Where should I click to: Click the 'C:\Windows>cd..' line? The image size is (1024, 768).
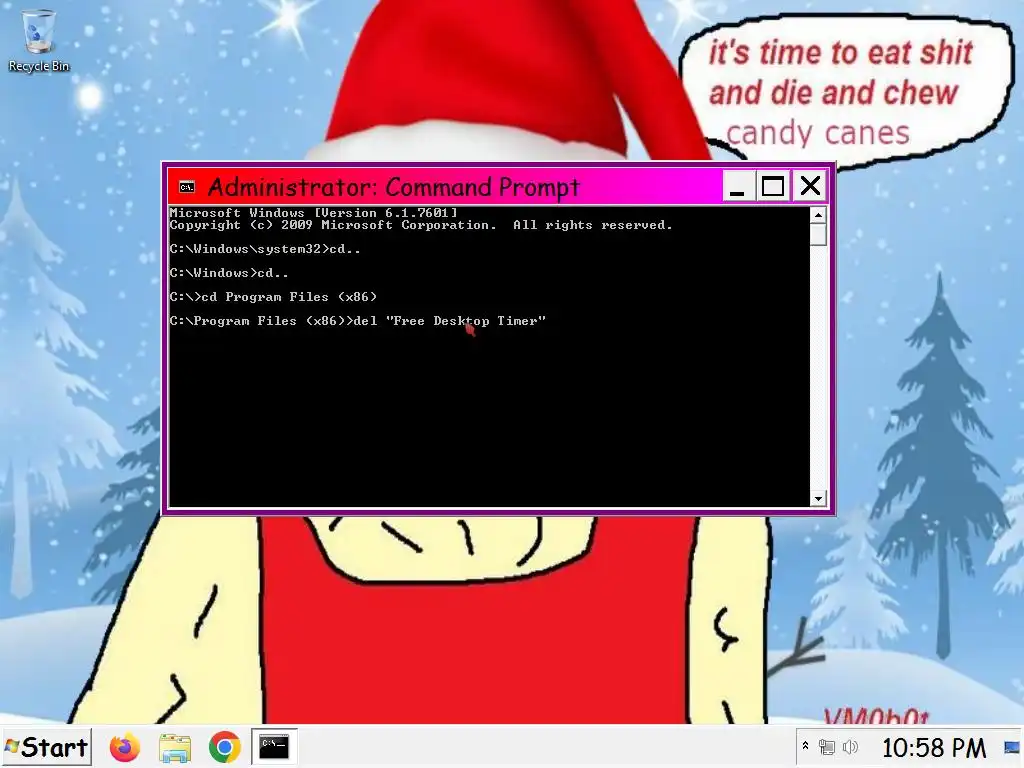tap(229, 273)
